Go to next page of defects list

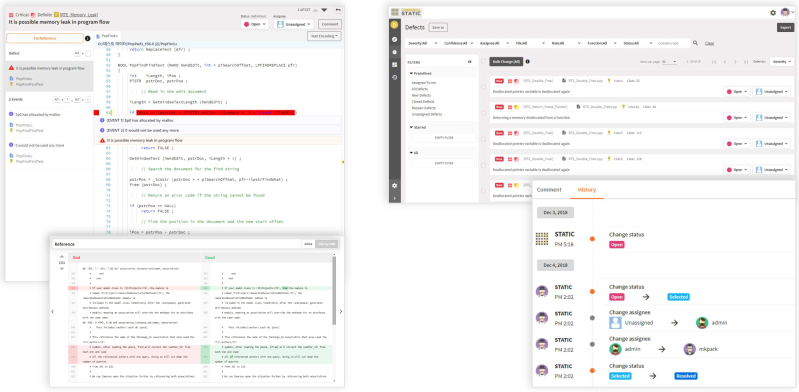735,62
